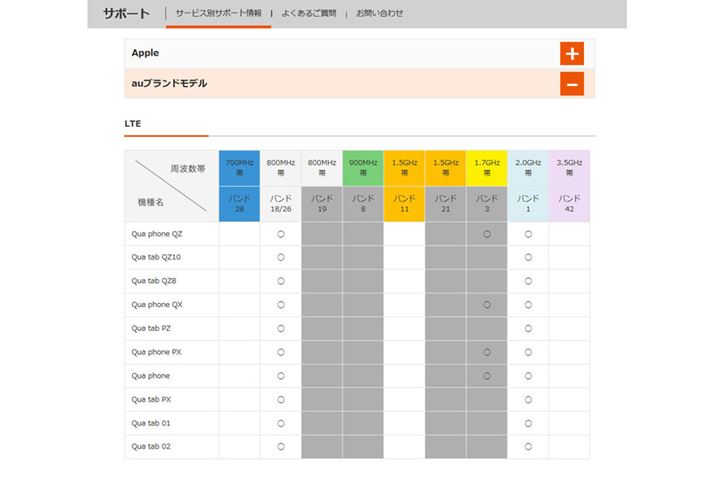Screen dimensions: 715x477
Task: Click the purple 3.5GHz band header
Action: tap(568, 167)
